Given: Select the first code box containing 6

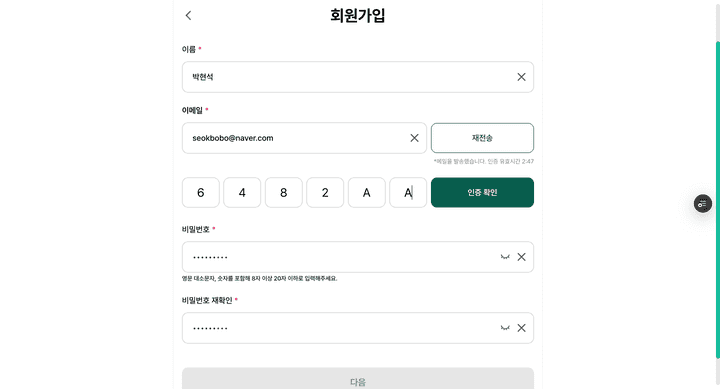Looking at the screenshot, I should [201, 192].
